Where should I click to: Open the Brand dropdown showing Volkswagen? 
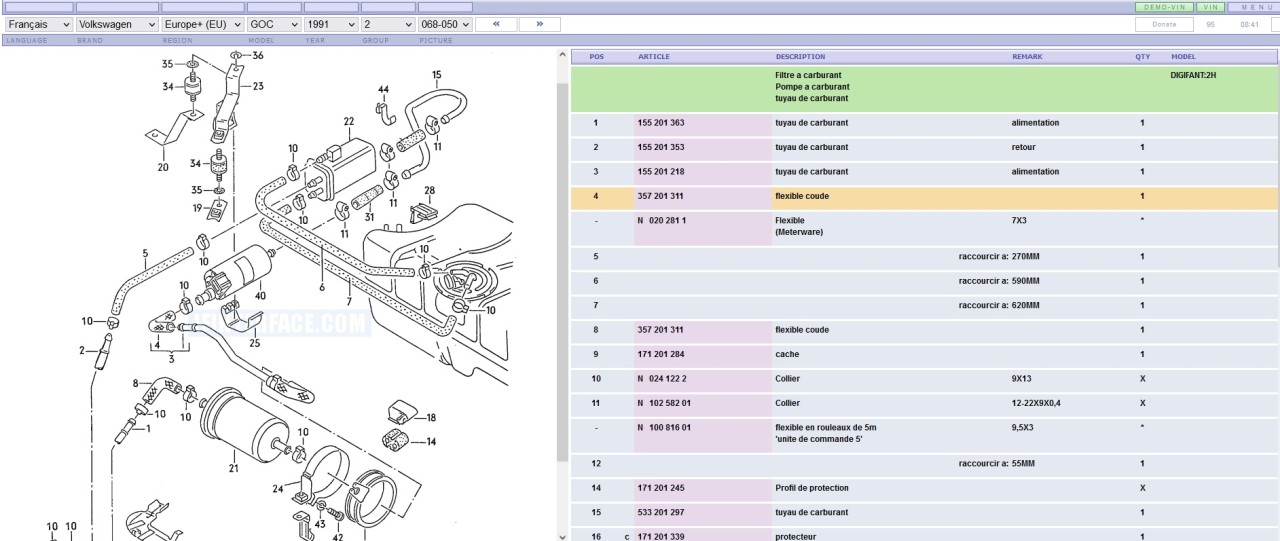pyautogui.click(x=117, y=24)
